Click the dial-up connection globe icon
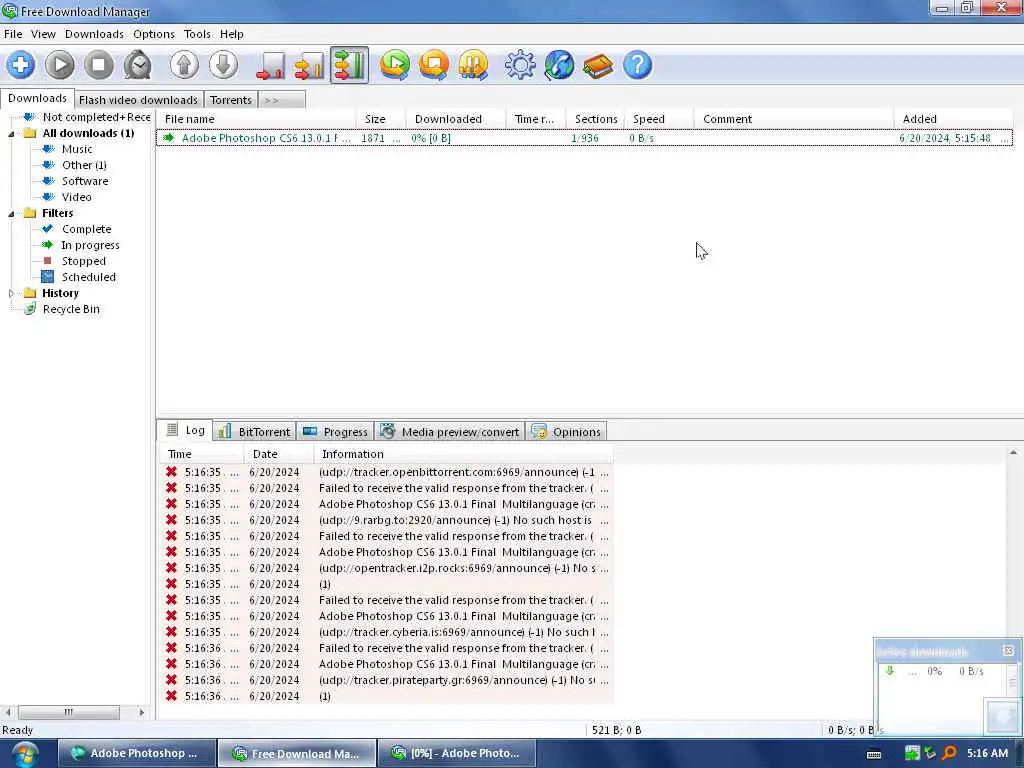This screenshot has height=768, width=1024. pyautogui.click(x=559, y=65)
